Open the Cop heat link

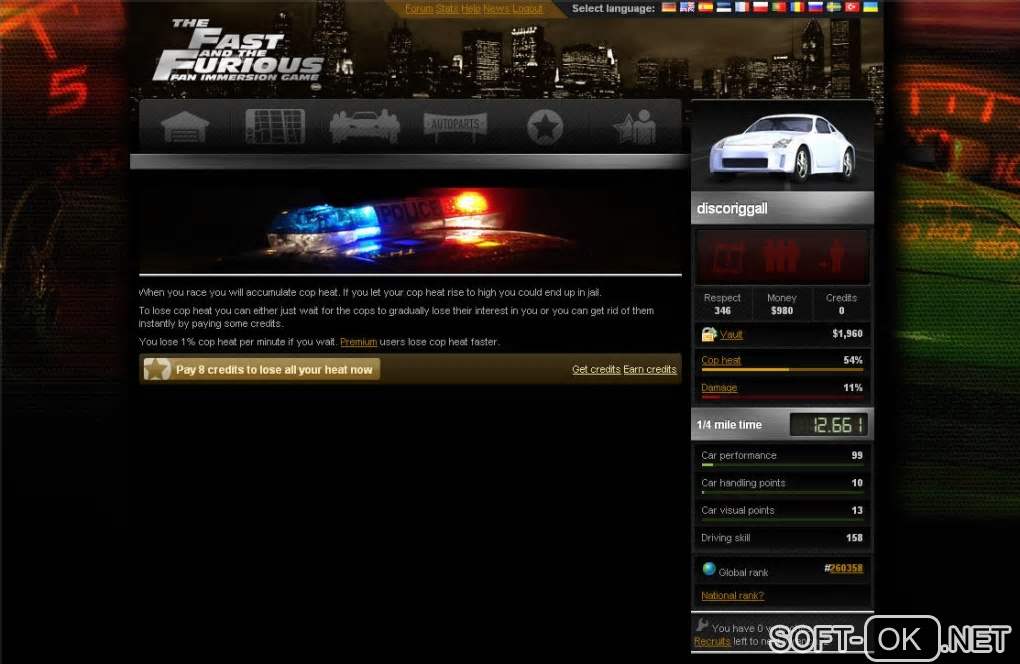pos(721,360)
